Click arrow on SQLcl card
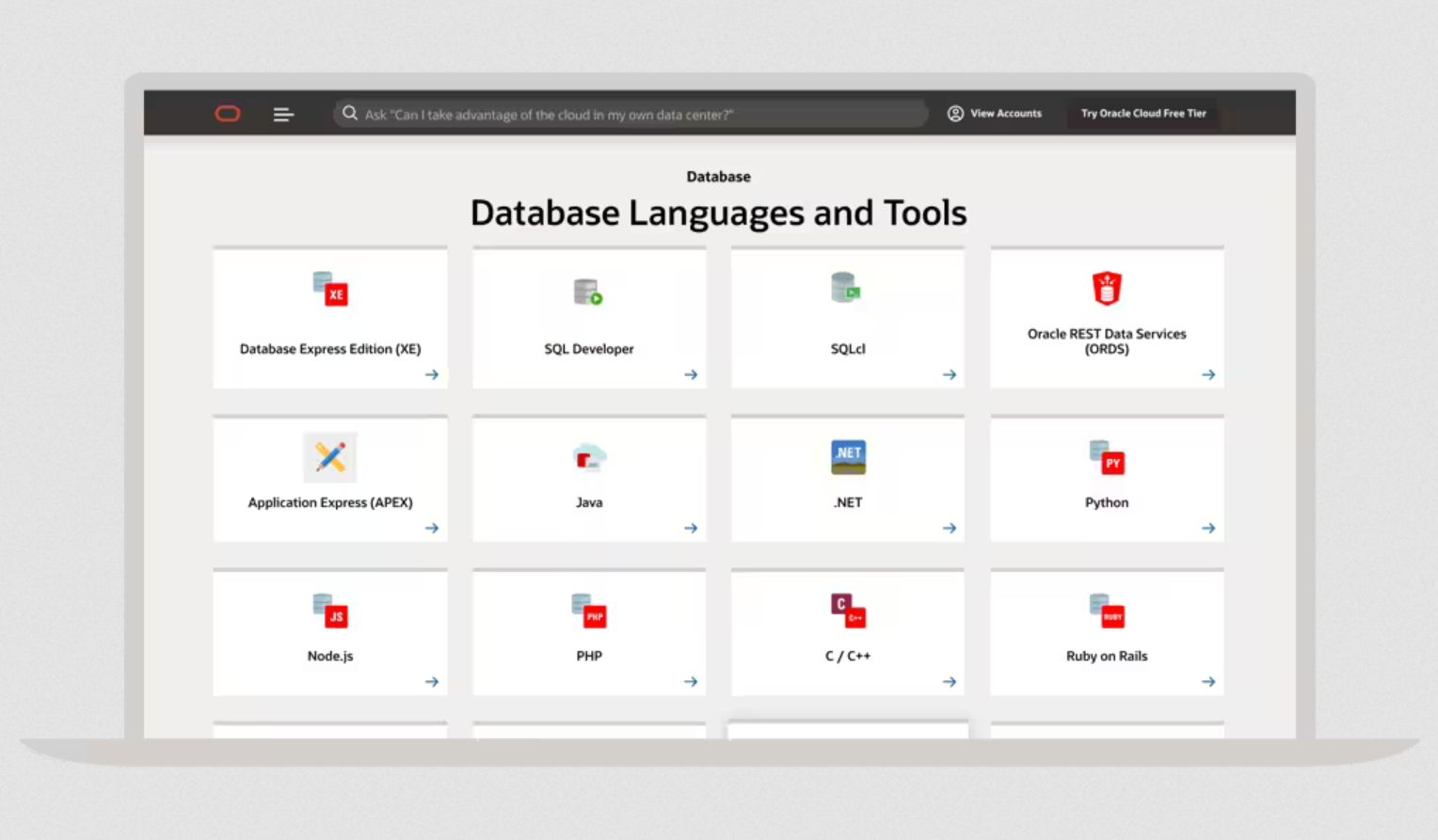1438x840 pixels. (x=950, y=374)
